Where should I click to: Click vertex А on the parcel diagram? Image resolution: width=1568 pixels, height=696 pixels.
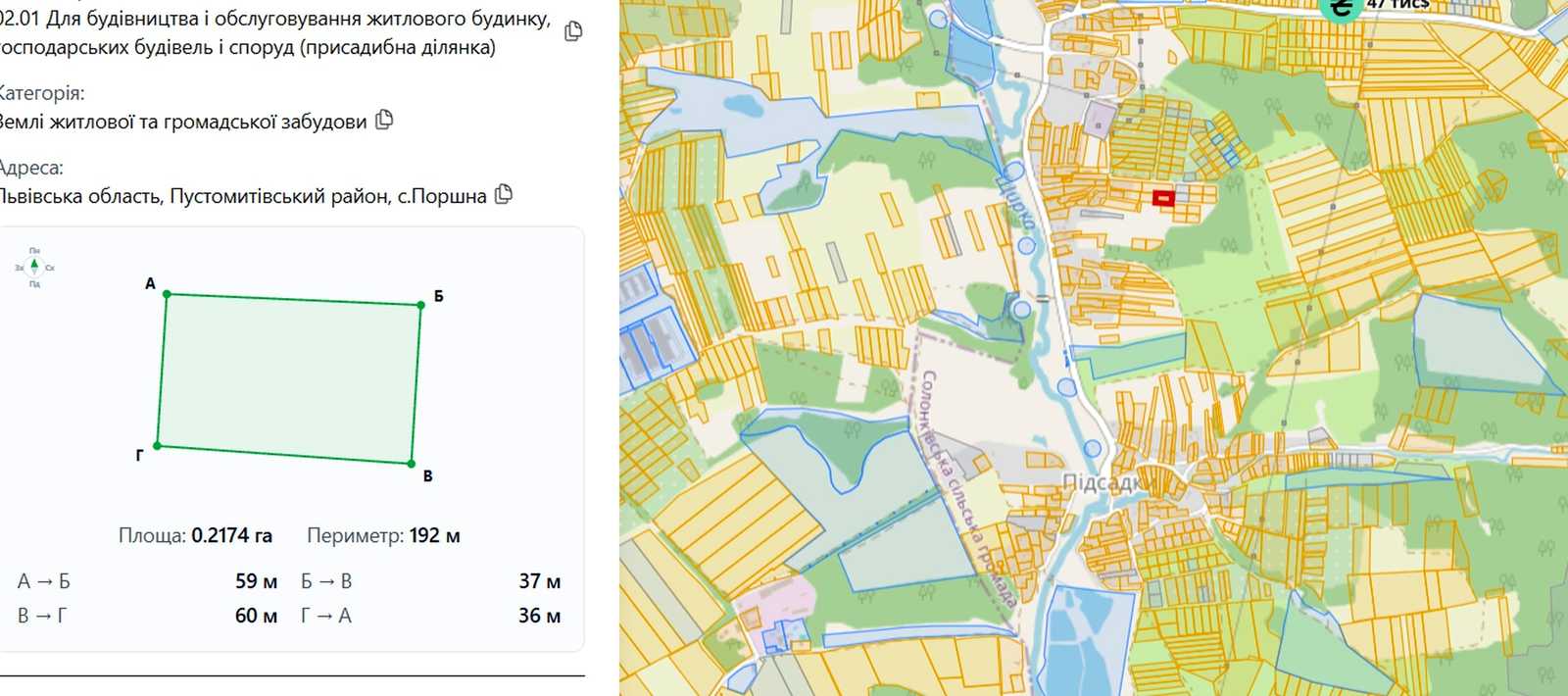[167, 293]
